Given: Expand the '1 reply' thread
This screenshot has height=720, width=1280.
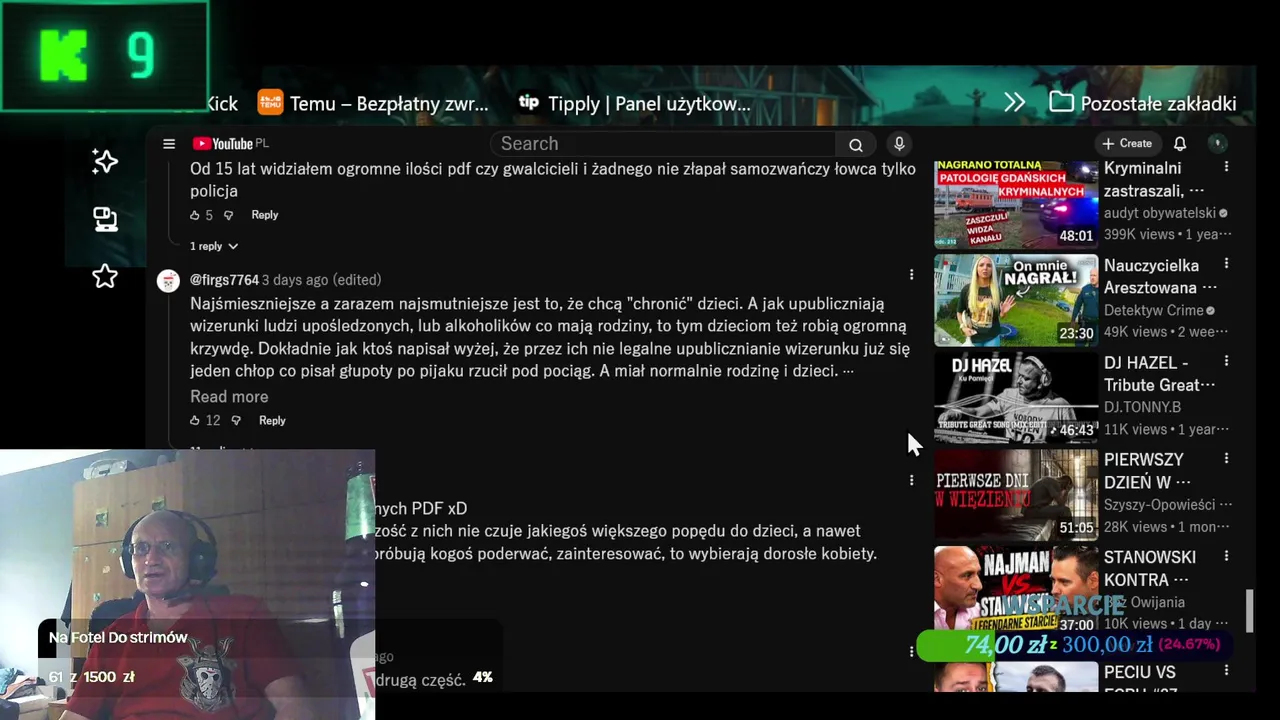Looking at the screenshot, I should coord(214,246).
